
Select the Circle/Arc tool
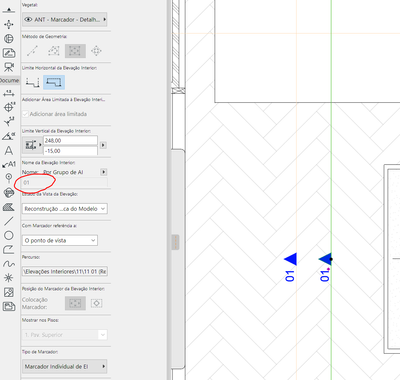click(x=9, y=235)
